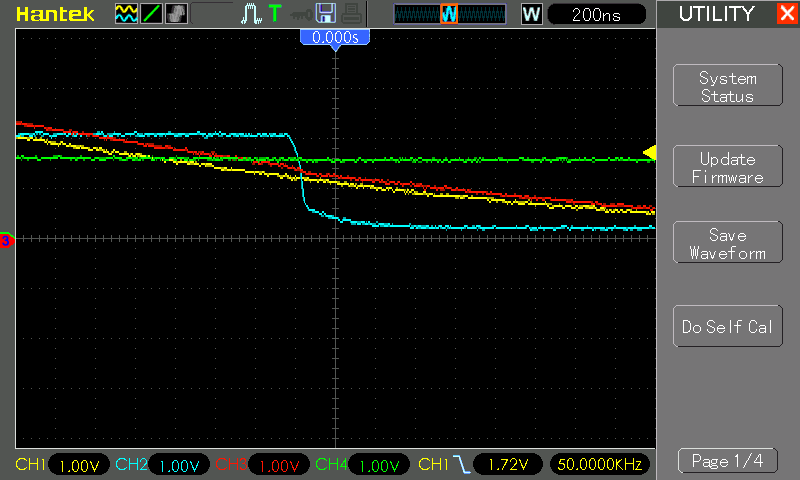Click the sine waveform display icon
Image resolution: width=800 pixels, height=480 pixels.
[x=126, y=14]
